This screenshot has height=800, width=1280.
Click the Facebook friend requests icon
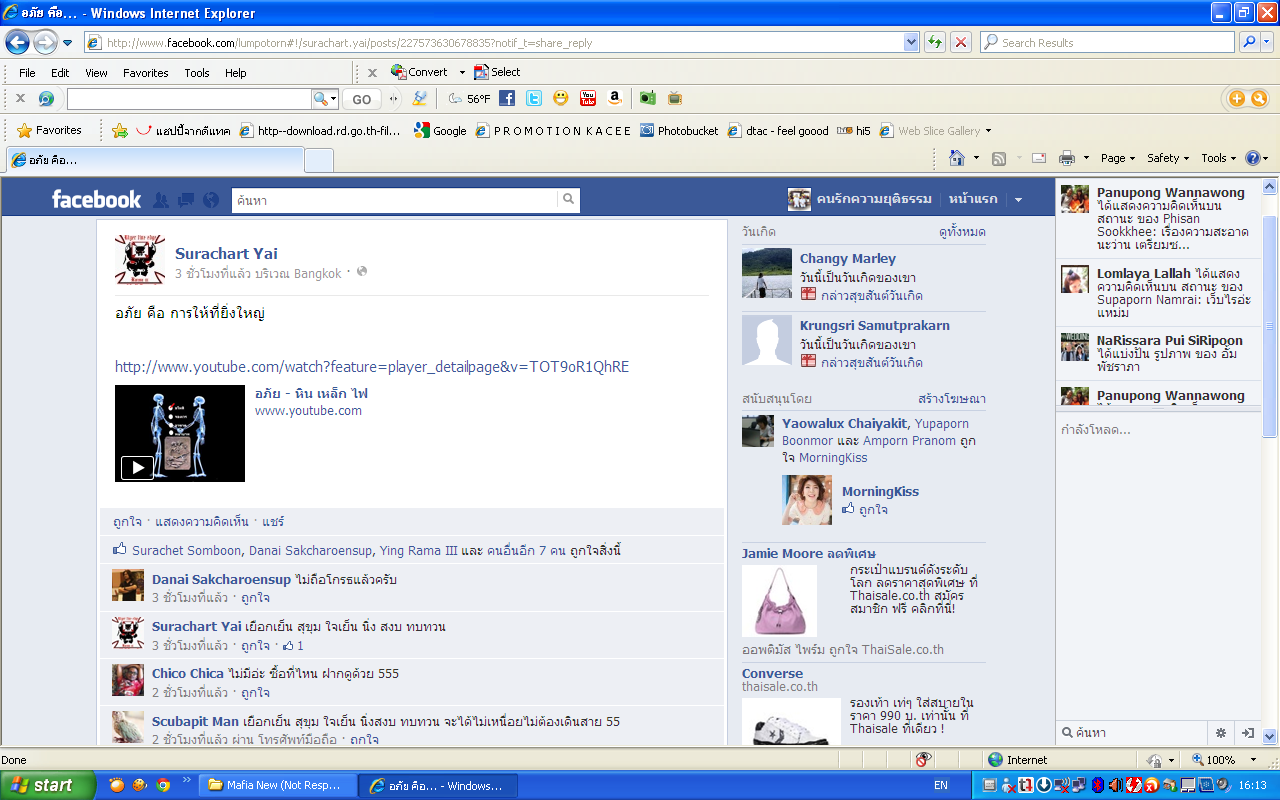(161, 200)
